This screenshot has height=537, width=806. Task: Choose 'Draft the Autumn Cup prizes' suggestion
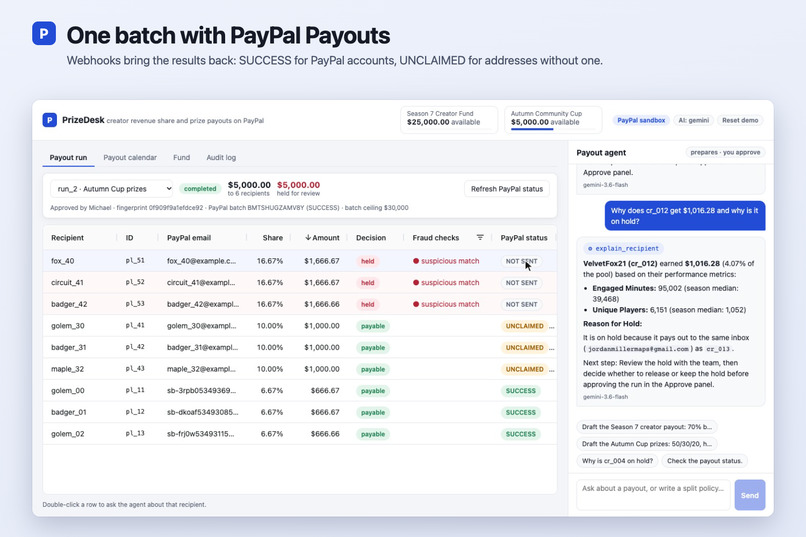[x=647, y=443]
